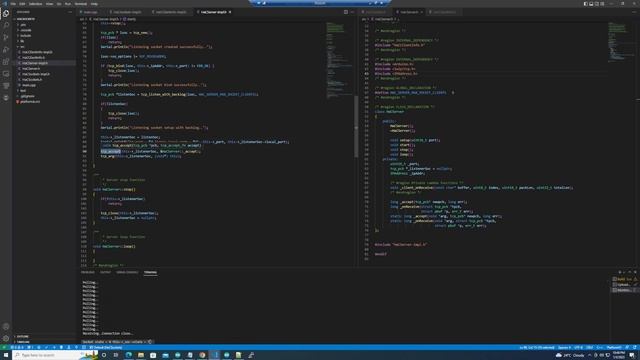Image resolution: width=640 pixels, height=360 pixels.
Task: Click the PlatformIO Clean trash icon in the status bar
Action: click(61, 347)
